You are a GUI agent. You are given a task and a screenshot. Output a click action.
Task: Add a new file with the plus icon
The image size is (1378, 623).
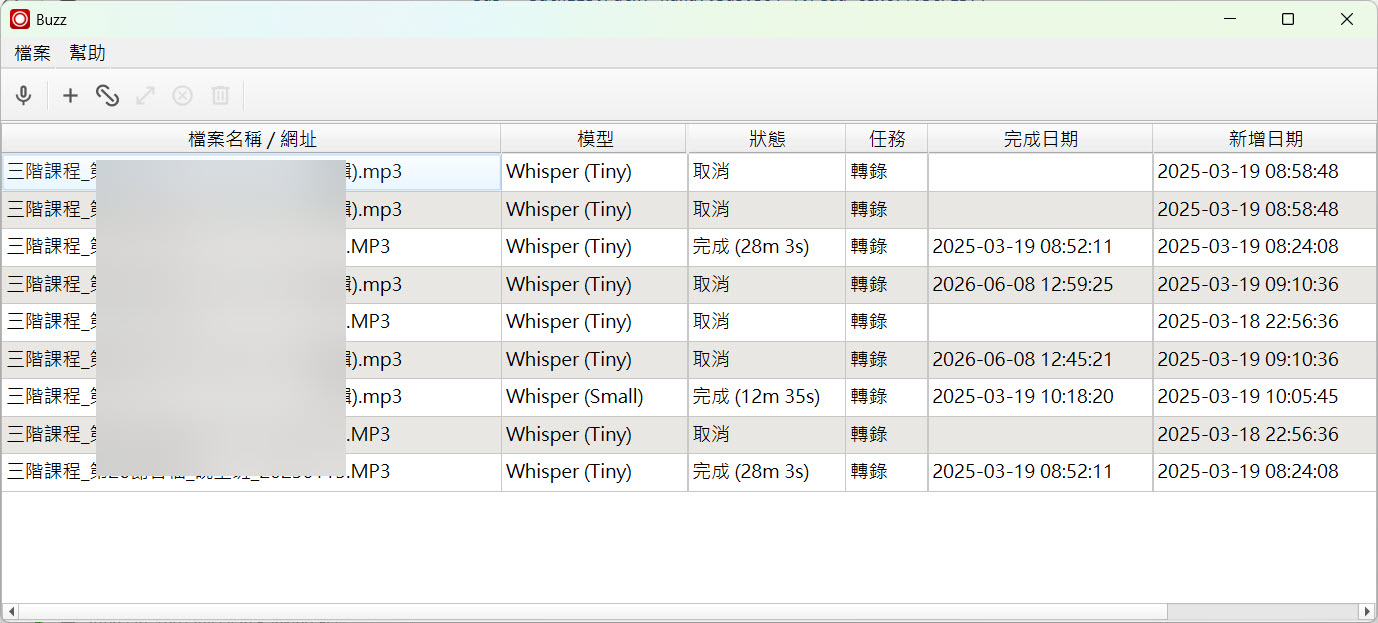click(x=70, y=96)
